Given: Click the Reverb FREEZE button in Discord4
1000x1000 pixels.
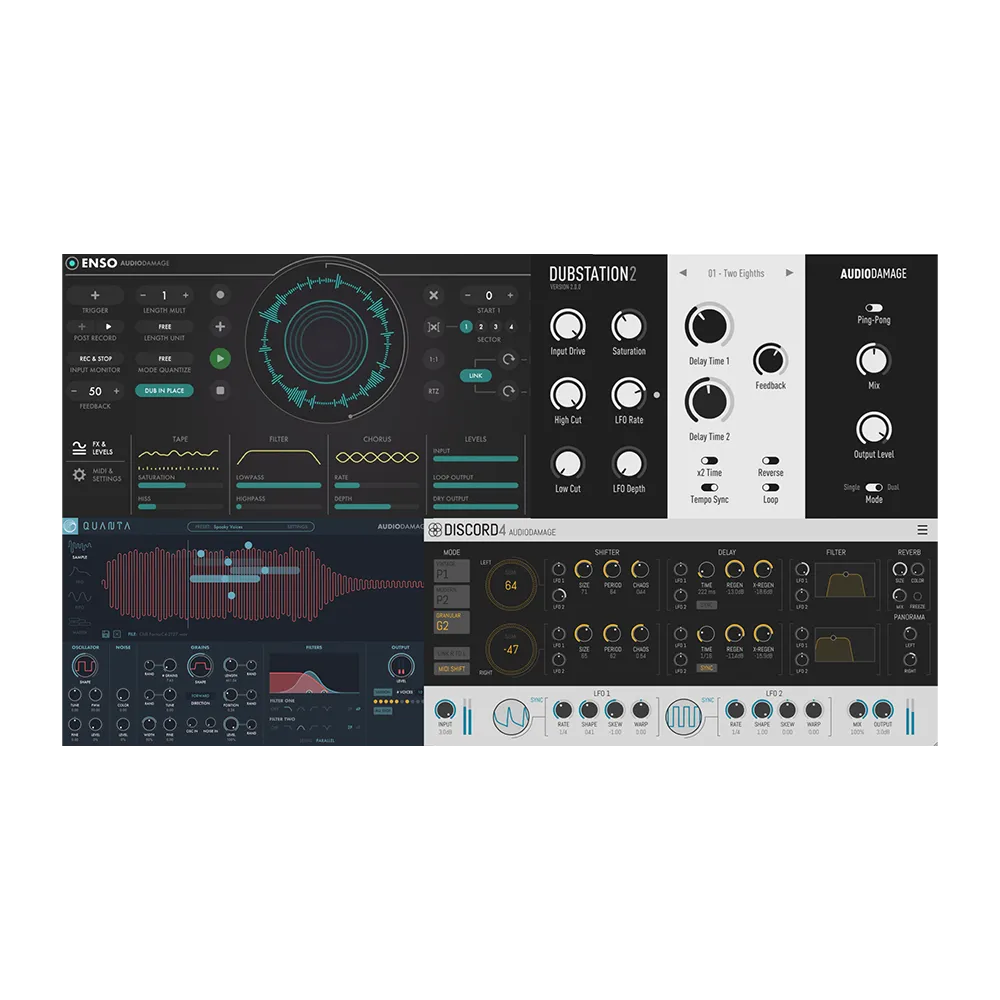Looking at the screenshot, I should 918,597.
